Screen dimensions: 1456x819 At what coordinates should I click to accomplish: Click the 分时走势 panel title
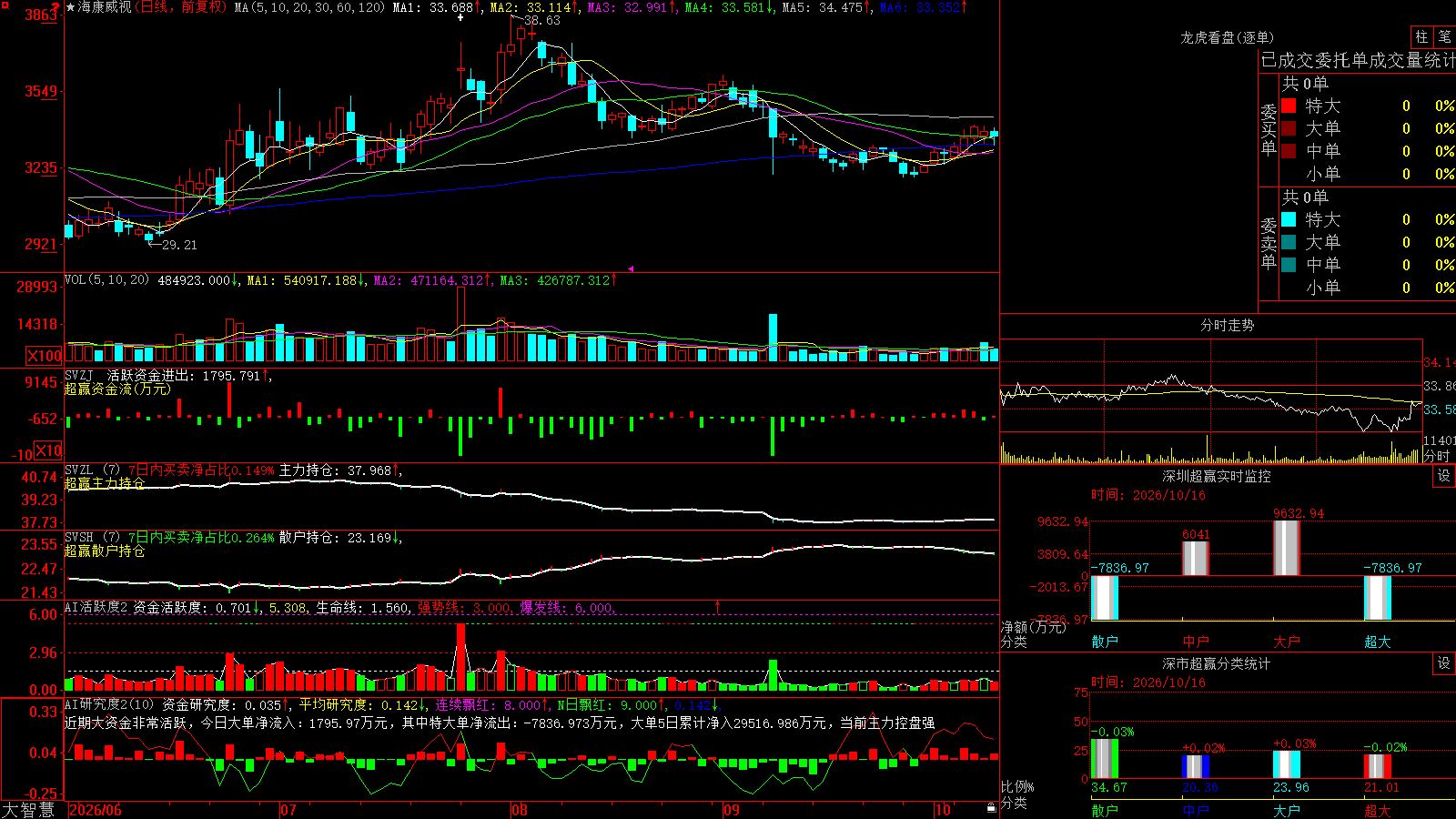[x=1227, y=325]
